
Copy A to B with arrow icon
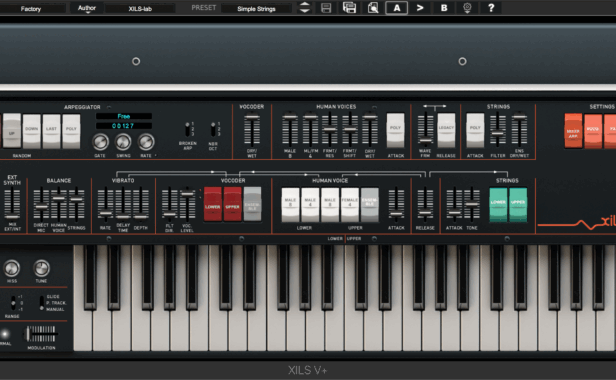(420, 8)
